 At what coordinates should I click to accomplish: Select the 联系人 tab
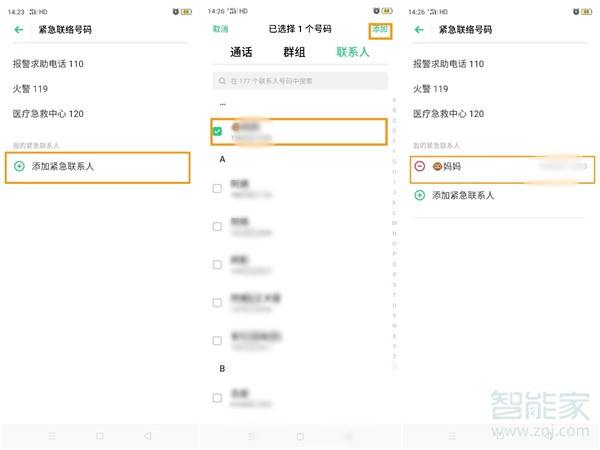[x=352, y=52]
